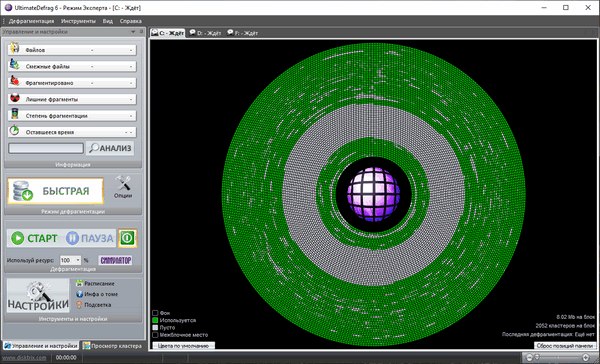This screenshot has width=600, height=364.
Task: Click the Подсветка highlight icon
Action: pyautogui.click(x=79, y=305)
